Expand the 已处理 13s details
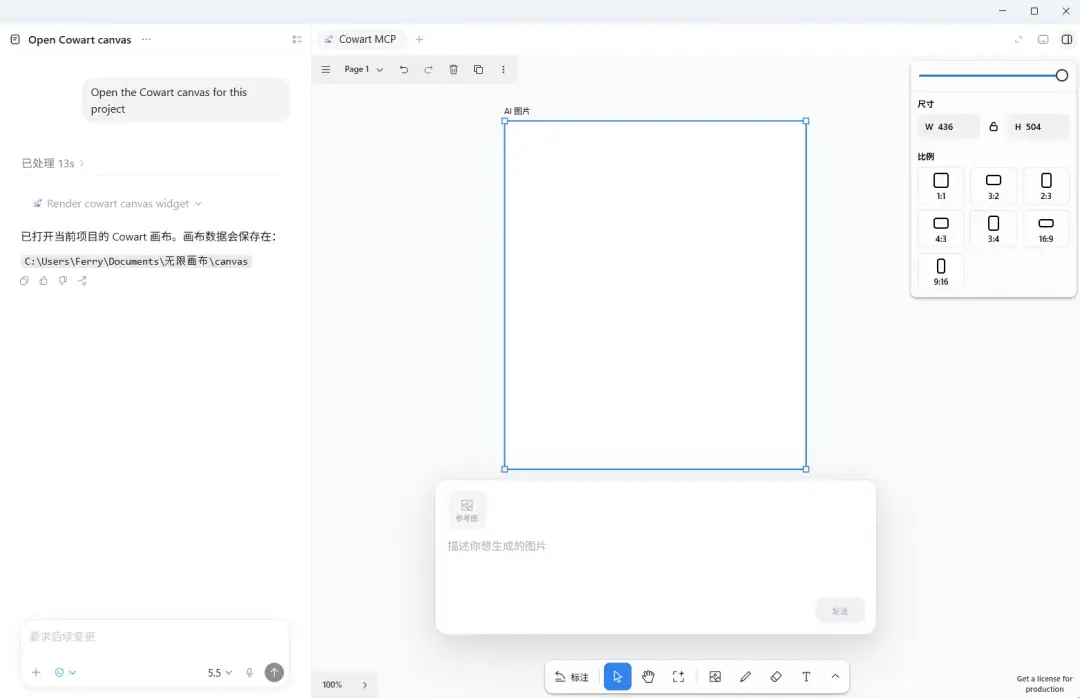 pos(52,163)
